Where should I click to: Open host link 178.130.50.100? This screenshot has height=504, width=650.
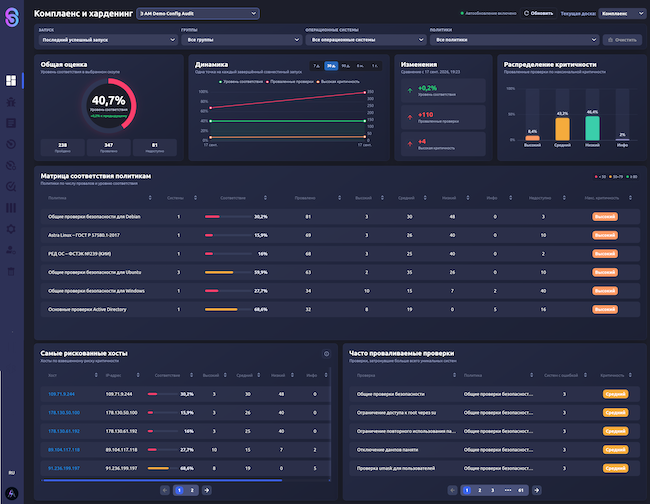64,412
